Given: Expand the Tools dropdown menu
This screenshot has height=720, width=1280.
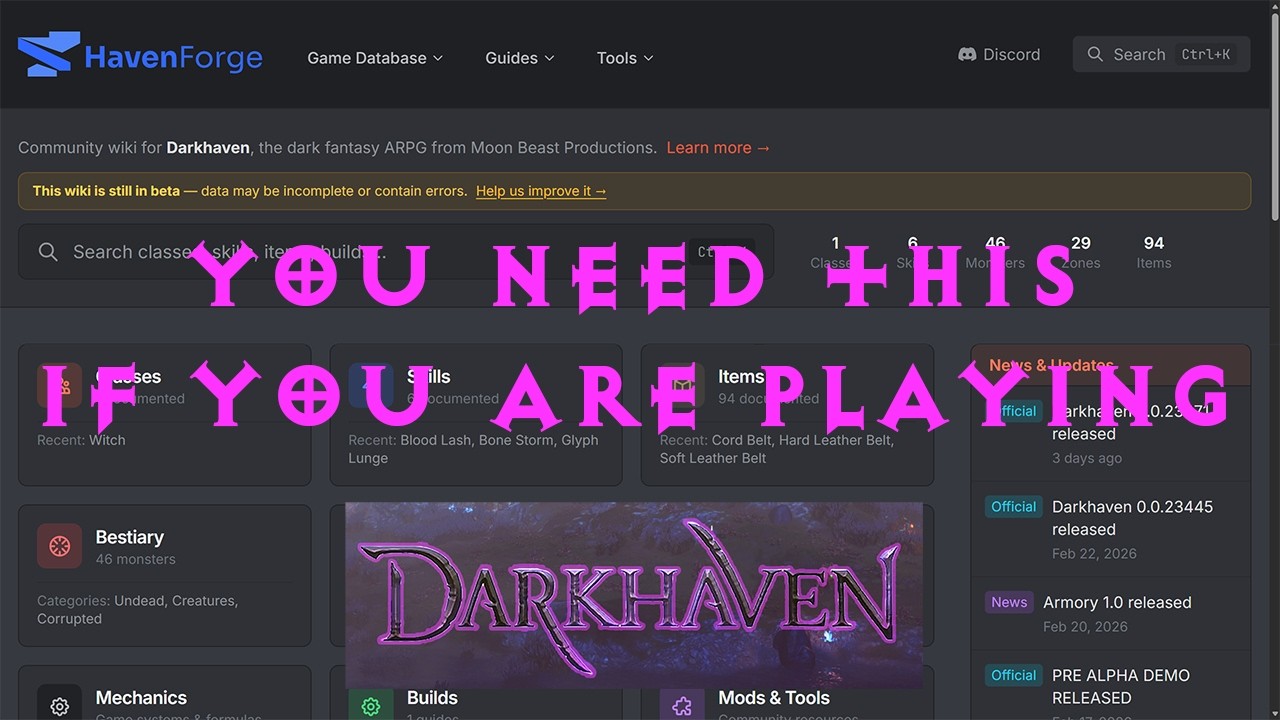Looking at the screenshot, I should click(625, 58).
